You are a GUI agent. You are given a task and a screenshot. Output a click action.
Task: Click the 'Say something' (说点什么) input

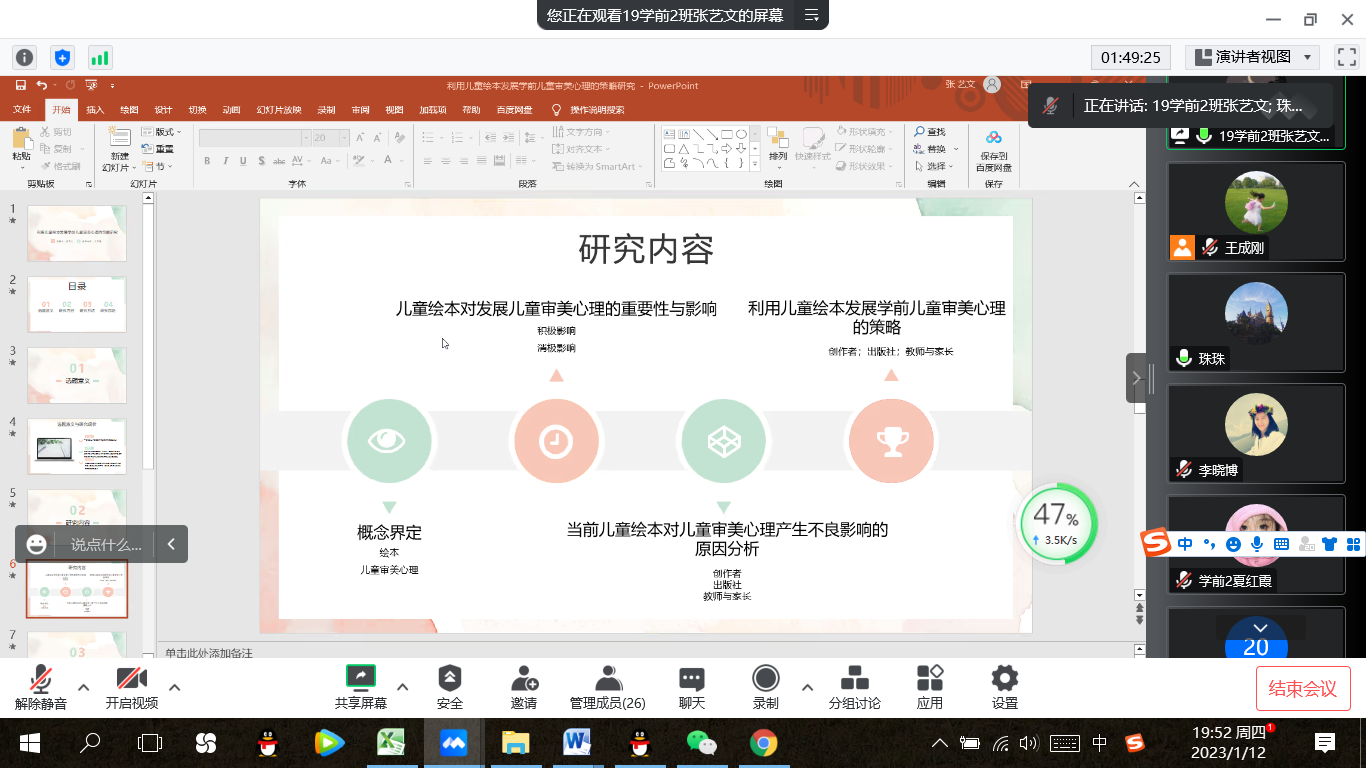click(x=105, y=545)
